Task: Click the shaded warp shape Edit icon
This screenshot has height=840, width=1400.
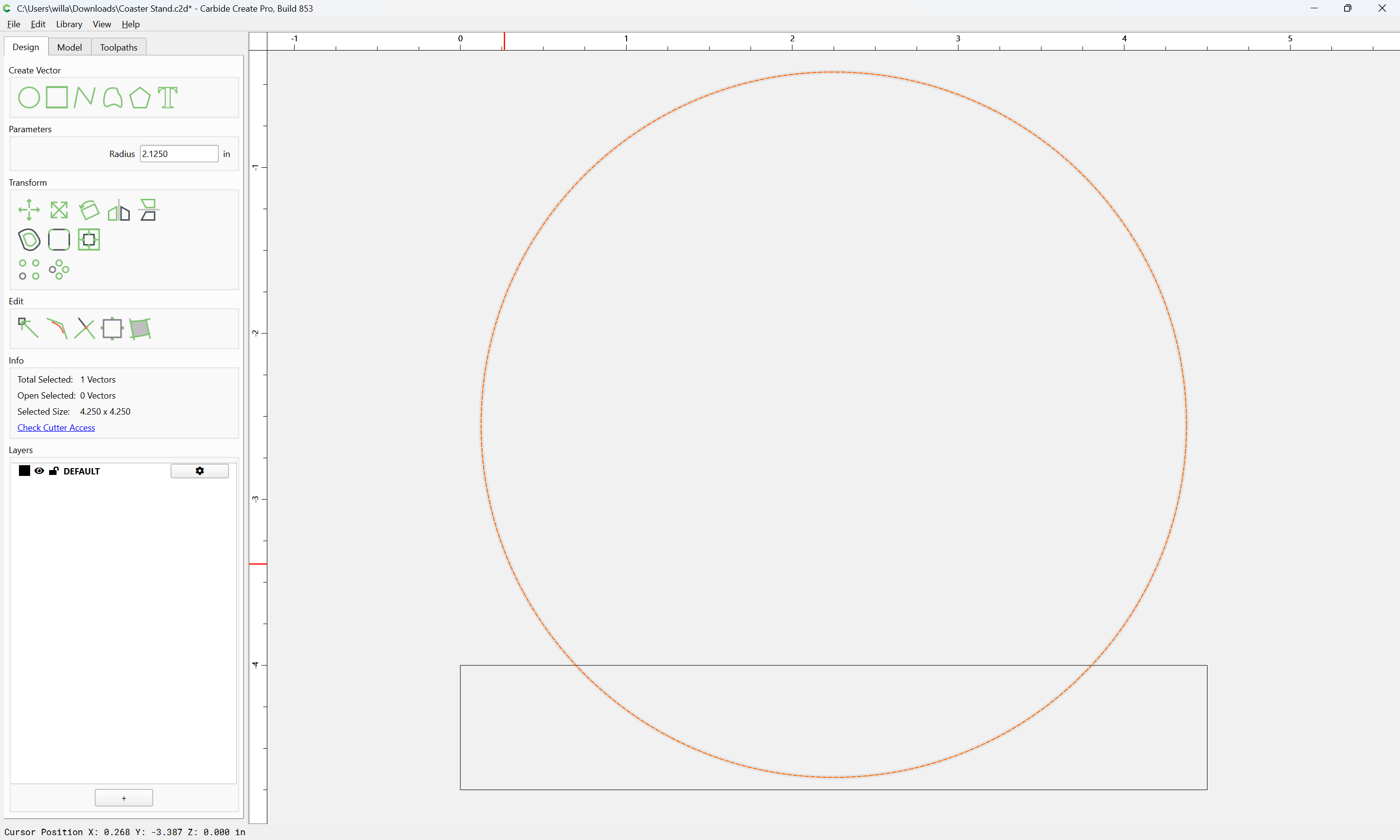Action: click(x=140, y=328)
